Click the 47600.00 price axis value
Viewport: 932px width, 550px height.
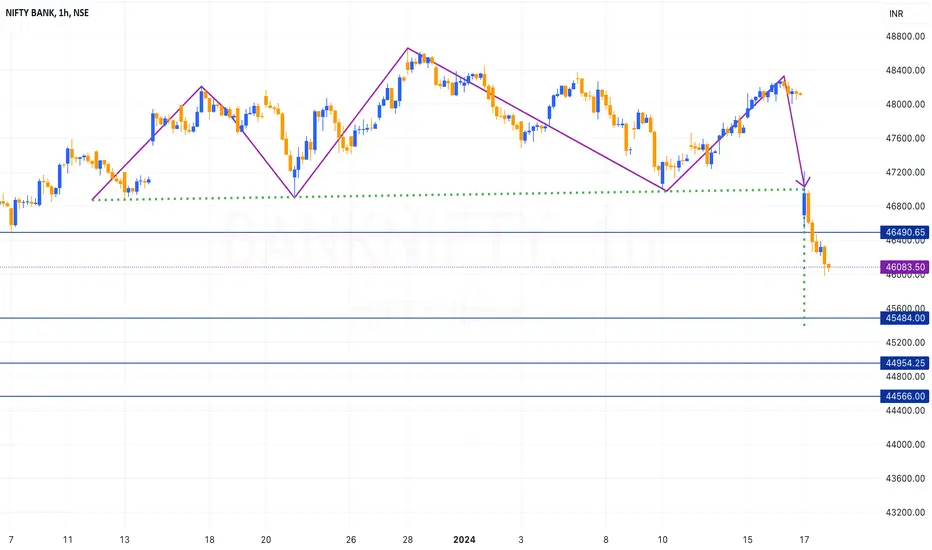pyautogui.click(x=905, y=138)
